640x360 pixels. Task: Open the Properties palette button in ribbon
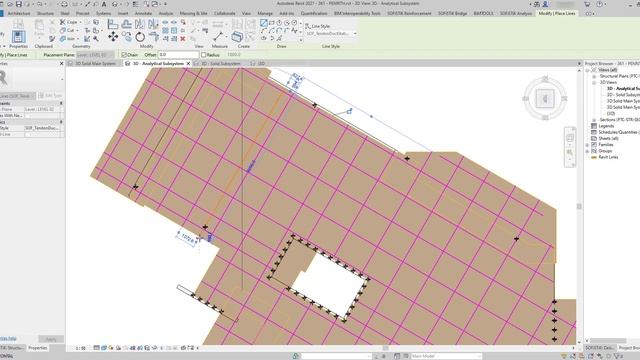tap(18, 37)
